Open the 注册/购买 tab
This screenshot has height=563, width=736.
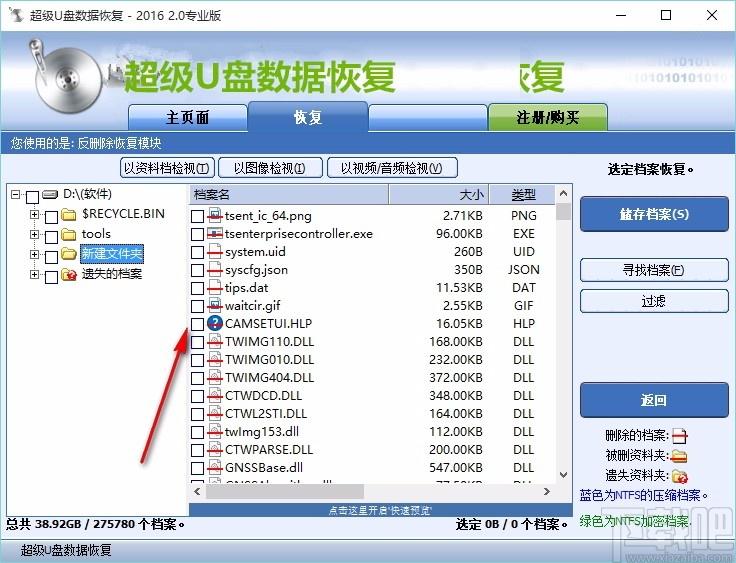point(548,117)
